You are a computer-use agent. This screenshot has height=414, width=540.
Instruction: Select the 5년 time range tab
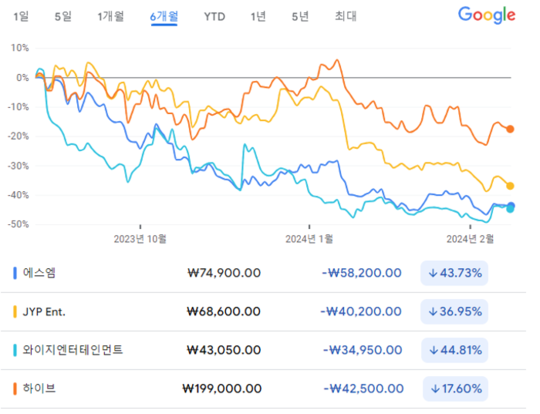pos(300,16)
